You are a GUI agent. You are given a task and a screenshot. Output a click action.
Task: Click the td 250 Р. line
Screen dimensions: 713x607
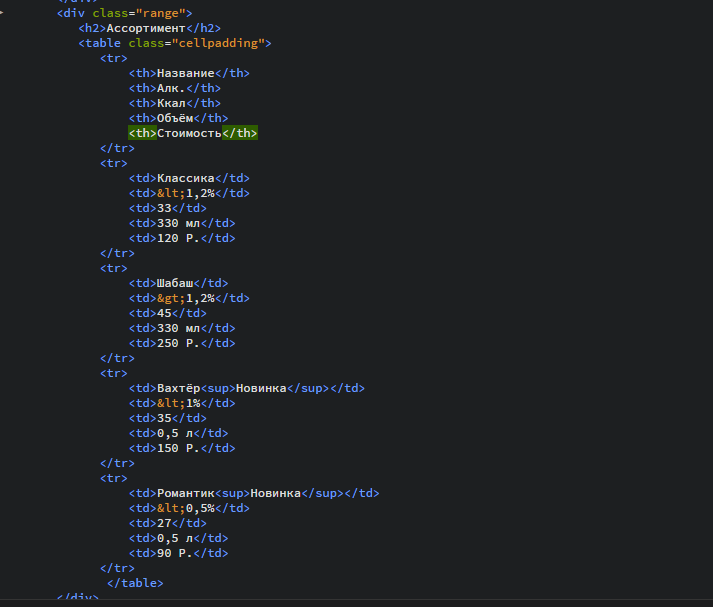point(182,343)
